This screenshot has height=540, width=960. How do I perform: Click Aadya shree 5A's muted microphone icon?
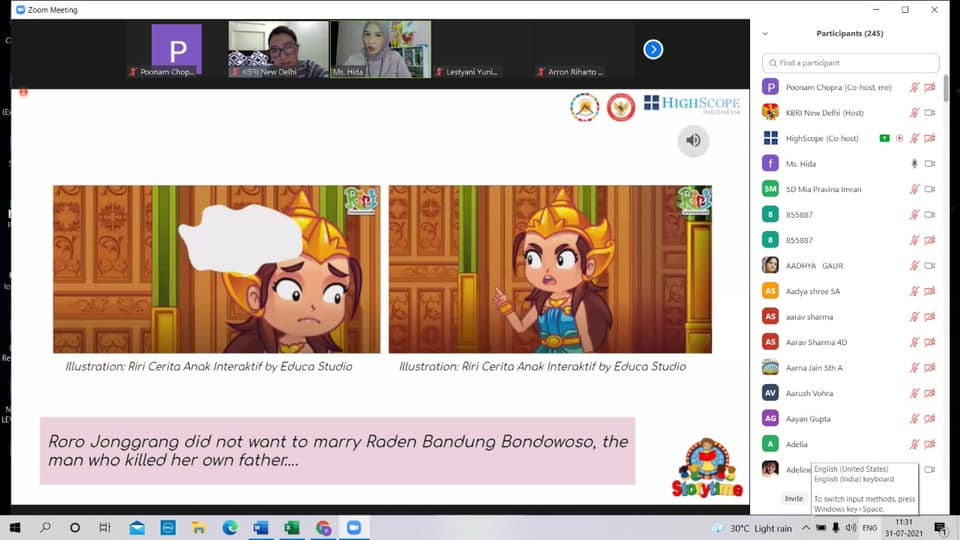(x=914, y=291)
